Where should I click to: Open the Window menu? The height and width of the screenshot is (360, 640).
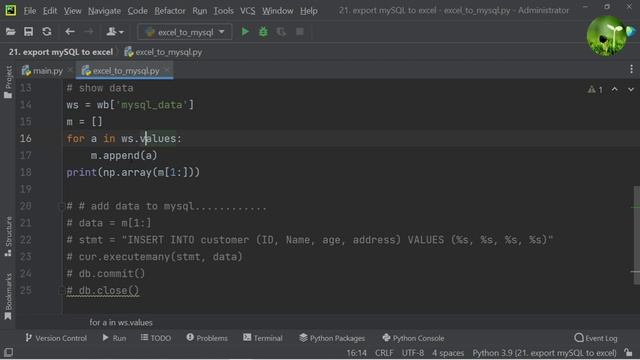pyautogui.click(x=278, y=11)
